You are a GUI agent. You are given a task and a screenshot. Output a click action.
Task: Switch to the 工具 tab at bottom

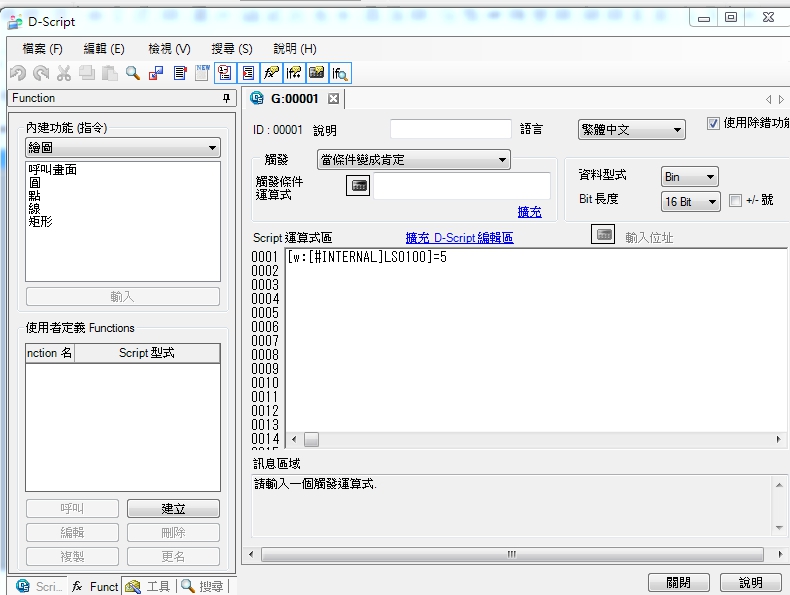[x=149, y=586]
